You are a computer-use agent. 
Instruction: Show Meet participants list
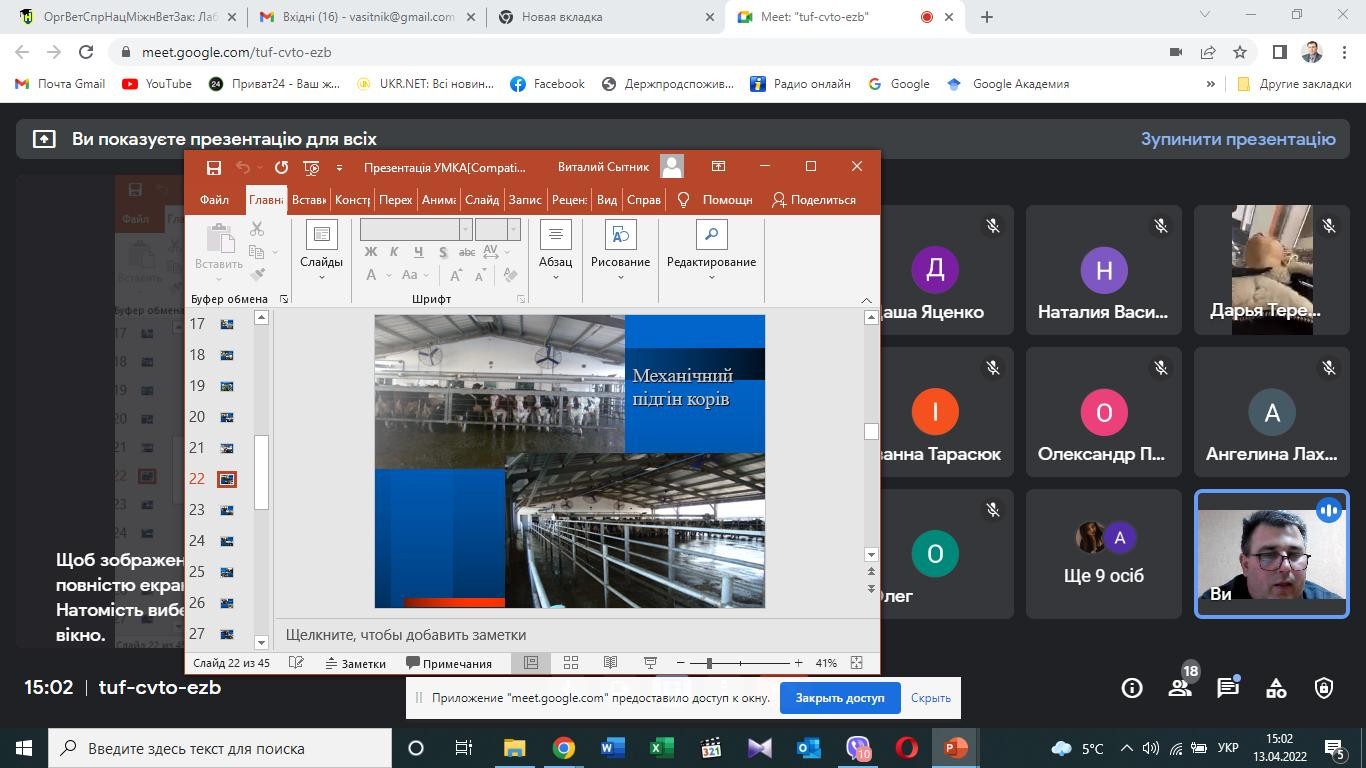[1180, 688]
